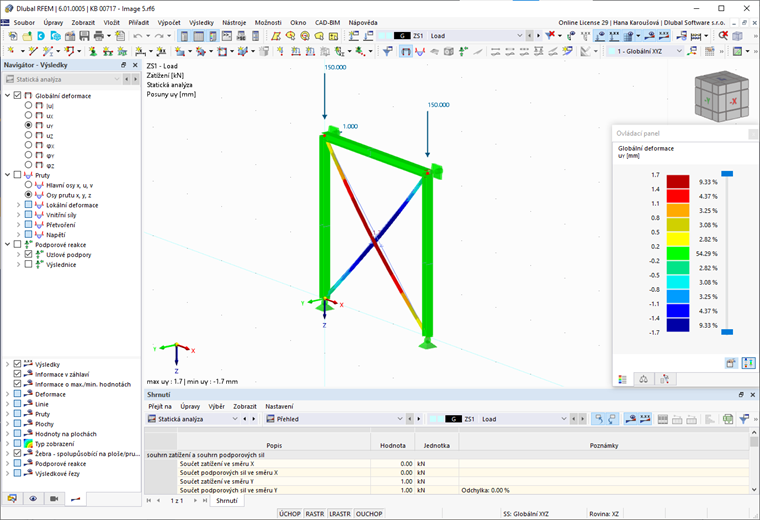Toggle Globální deformace checkbox
This screenshot has width=760, height=520.
click(x=17, y=95)
